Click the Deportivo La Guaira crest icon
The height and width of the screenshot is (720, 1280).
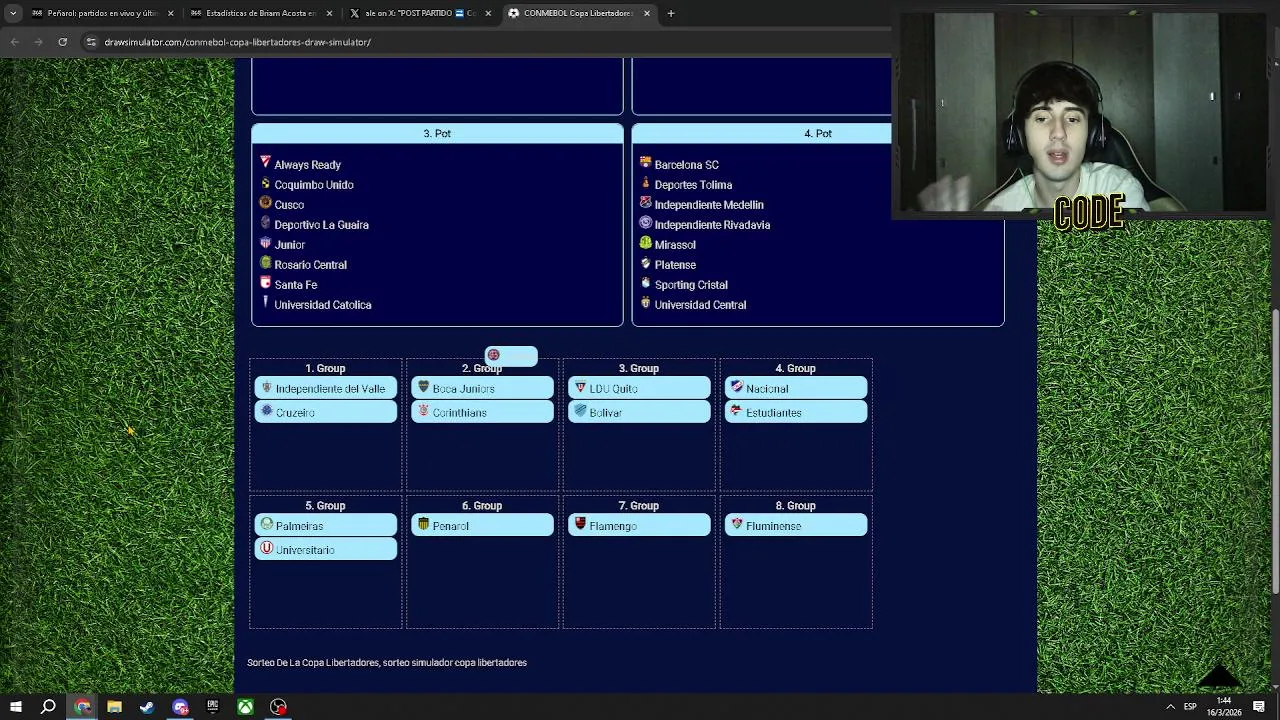pos(265,223)
